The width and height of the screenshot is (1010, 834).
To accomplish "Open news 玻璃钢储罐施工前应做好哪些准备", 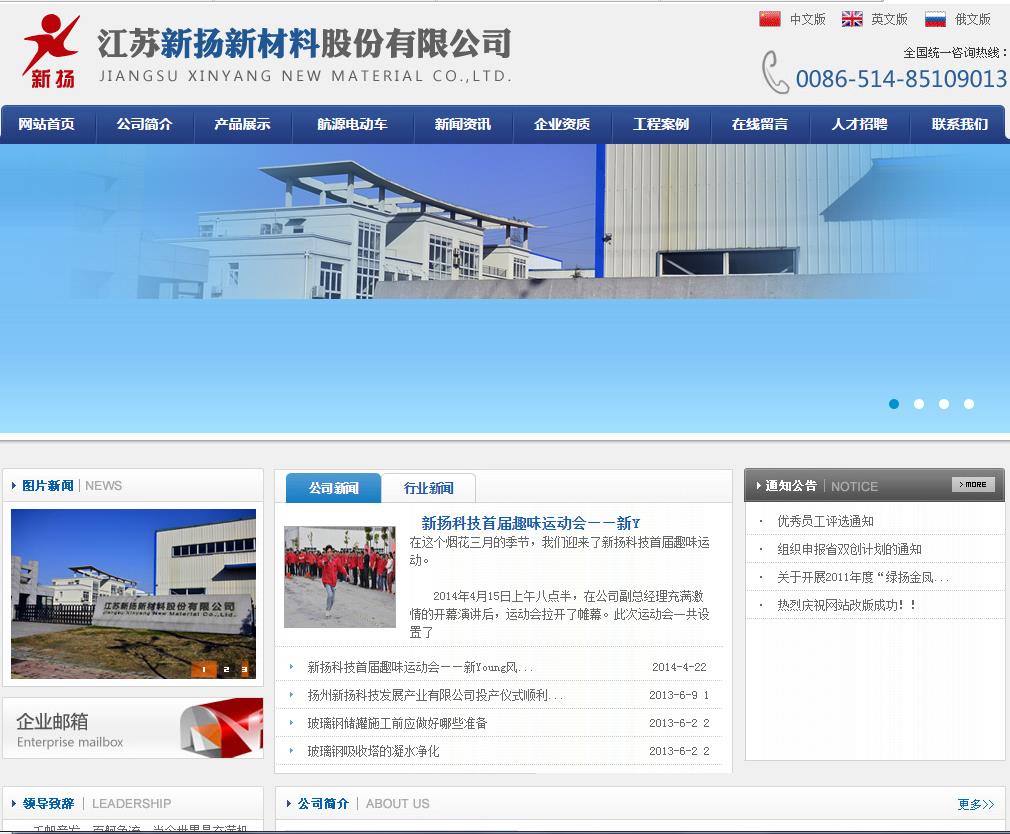I will pos(397,723).
